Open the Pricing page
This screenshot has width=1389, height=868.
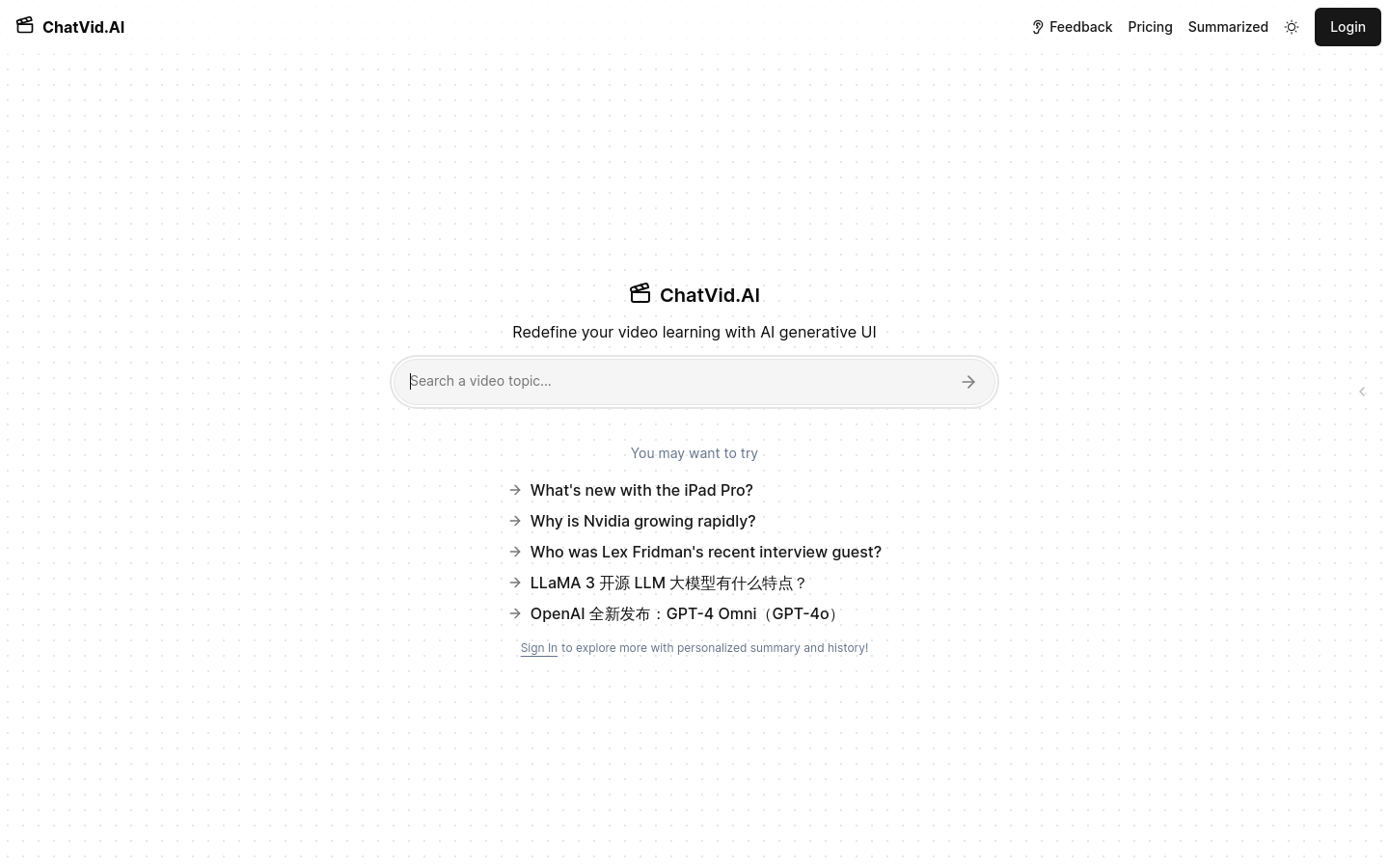[1150, 27]
